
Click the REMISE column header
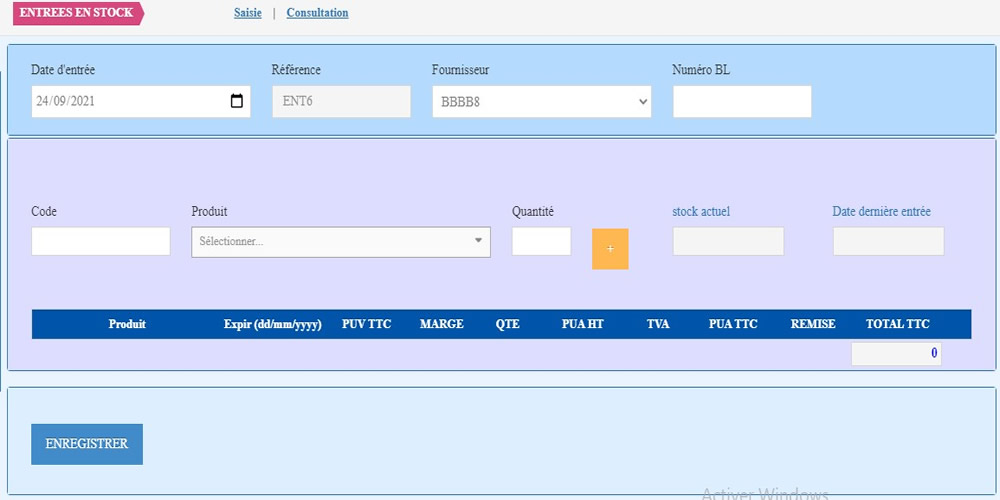pos(813,324)
